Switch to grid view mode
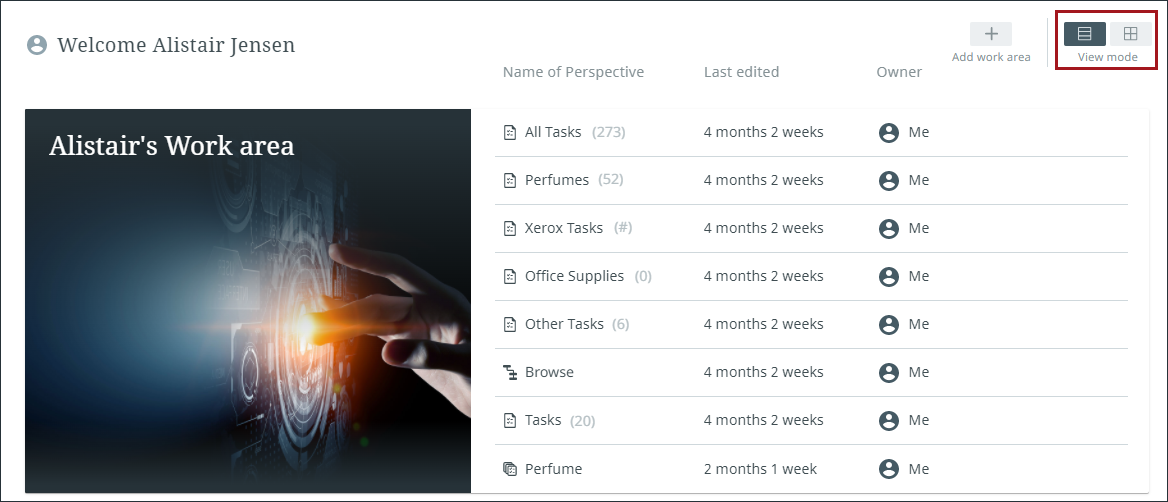The image size is (1168, 502). [x=1131, y=34]
